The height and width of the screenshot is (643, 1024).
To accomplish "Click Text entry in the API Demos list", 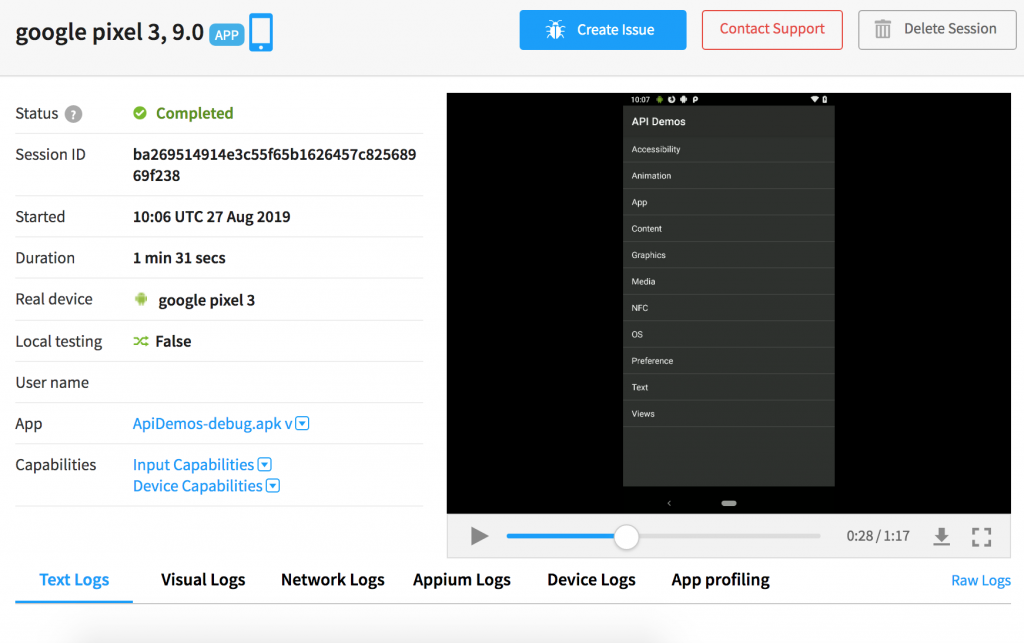I will click(729, 387).
